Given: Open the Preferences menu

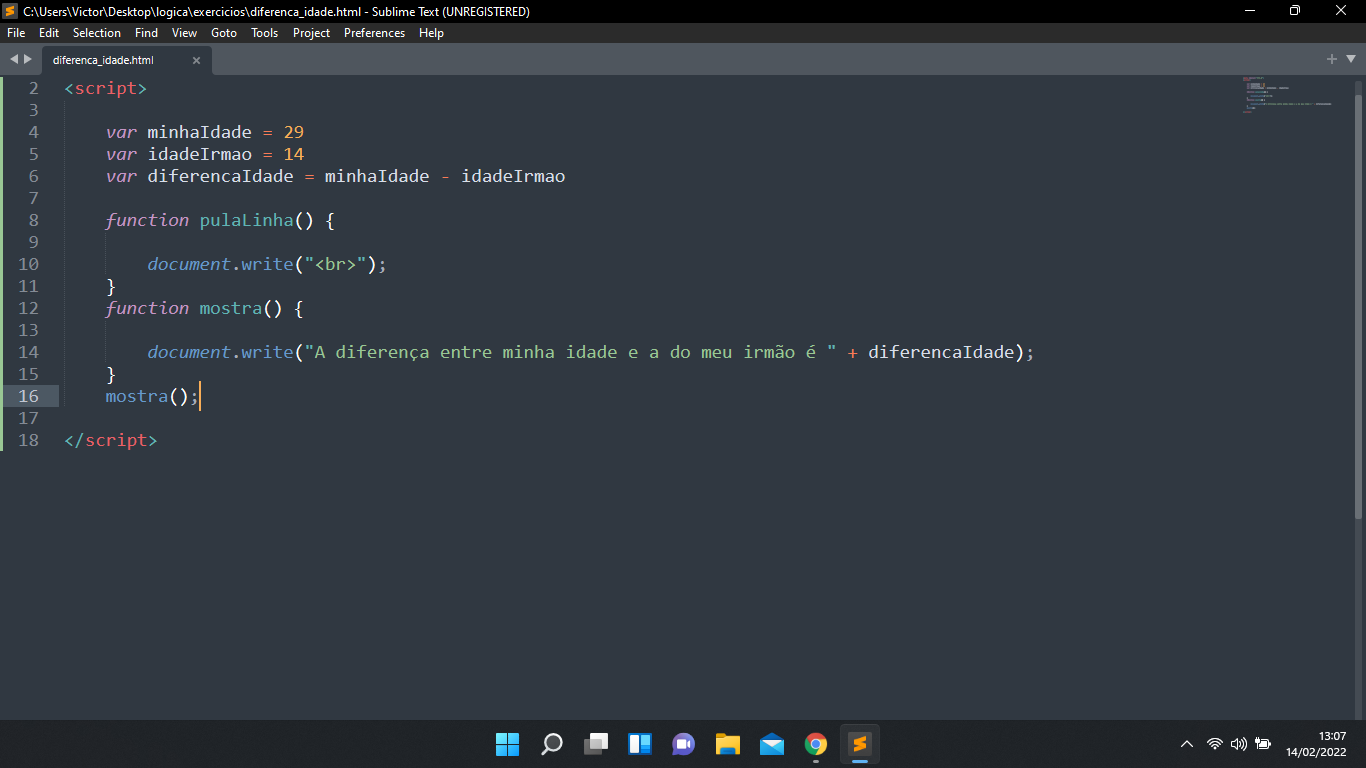Looking at the screenshot, I should click(375, 33).
